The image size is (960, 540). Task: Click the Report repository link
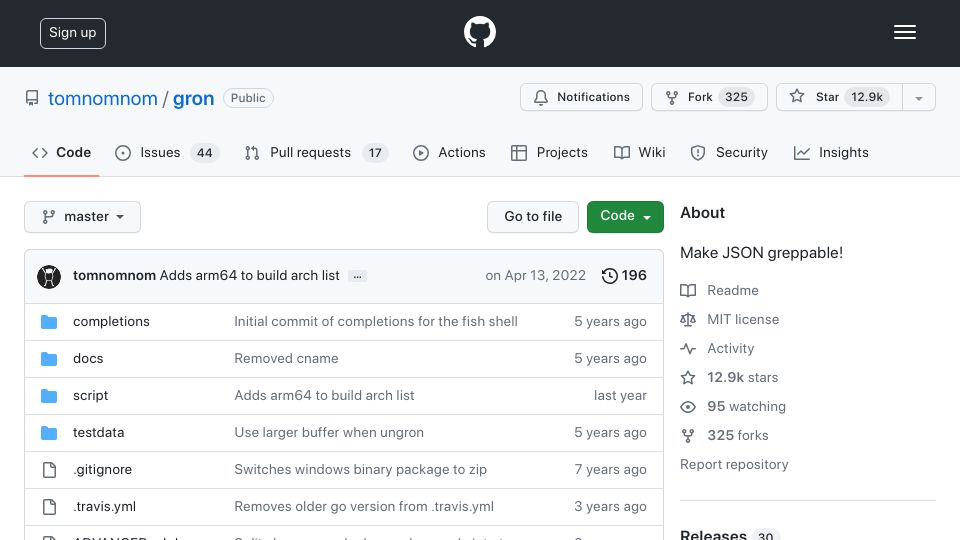[x=734, y=465]
